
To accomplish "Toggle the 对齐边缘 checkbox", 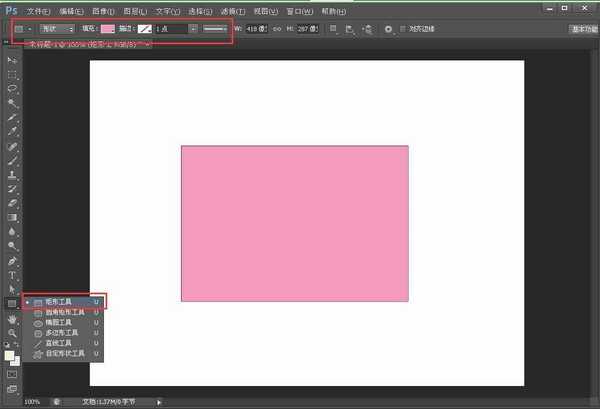I will pyautogui.click(x=402, y=29).
